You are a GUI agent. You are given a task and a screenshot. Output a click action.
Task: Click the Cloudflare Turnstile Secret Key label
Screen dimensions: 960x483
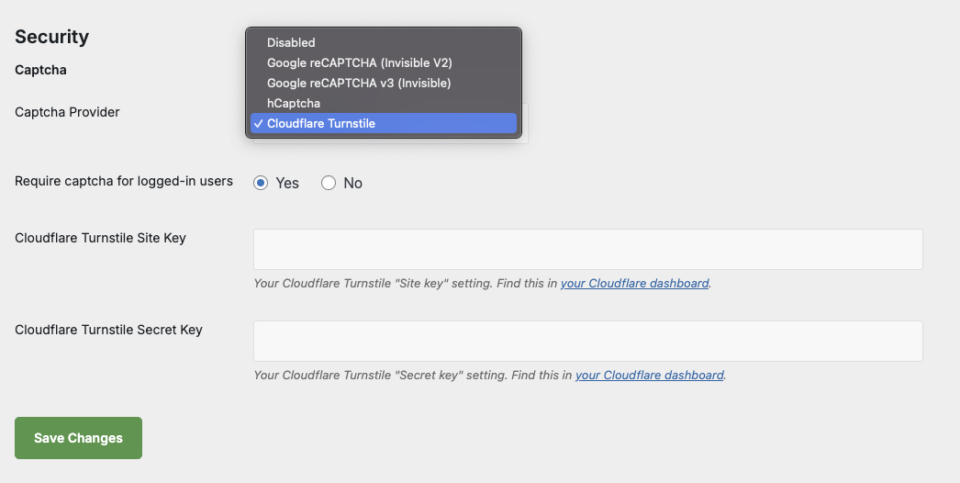108,330
